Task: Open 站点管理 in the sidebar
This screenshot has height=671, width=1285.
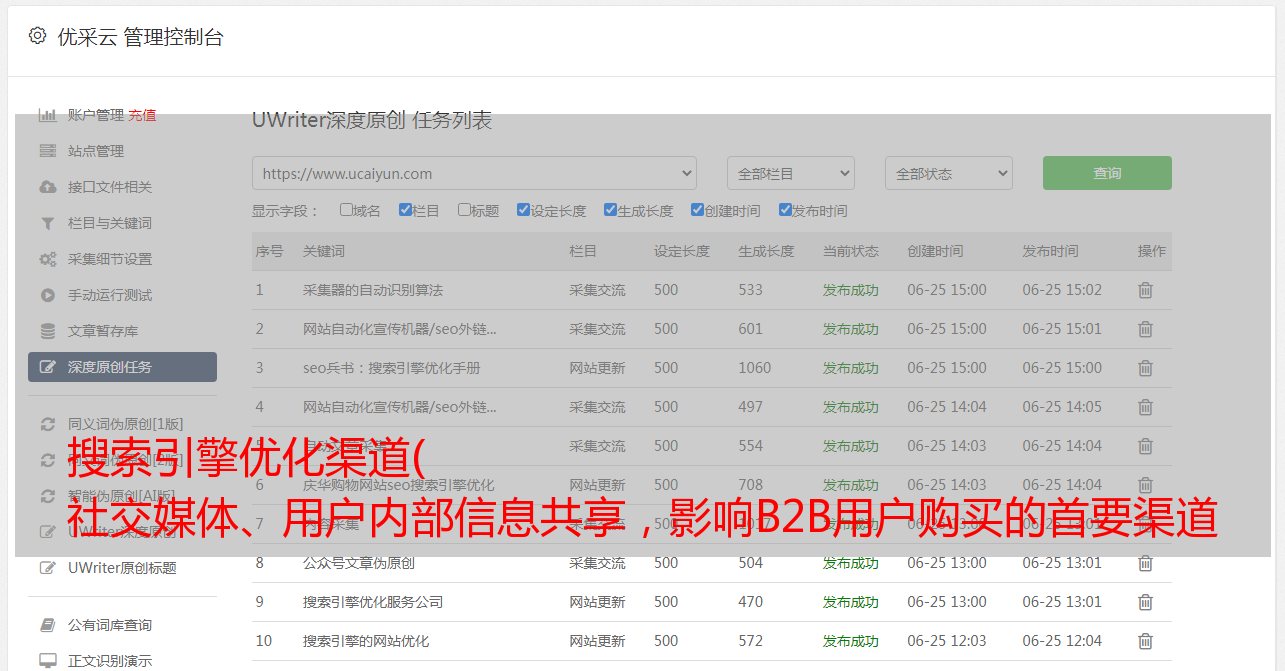Action: (x=96, y=151)
